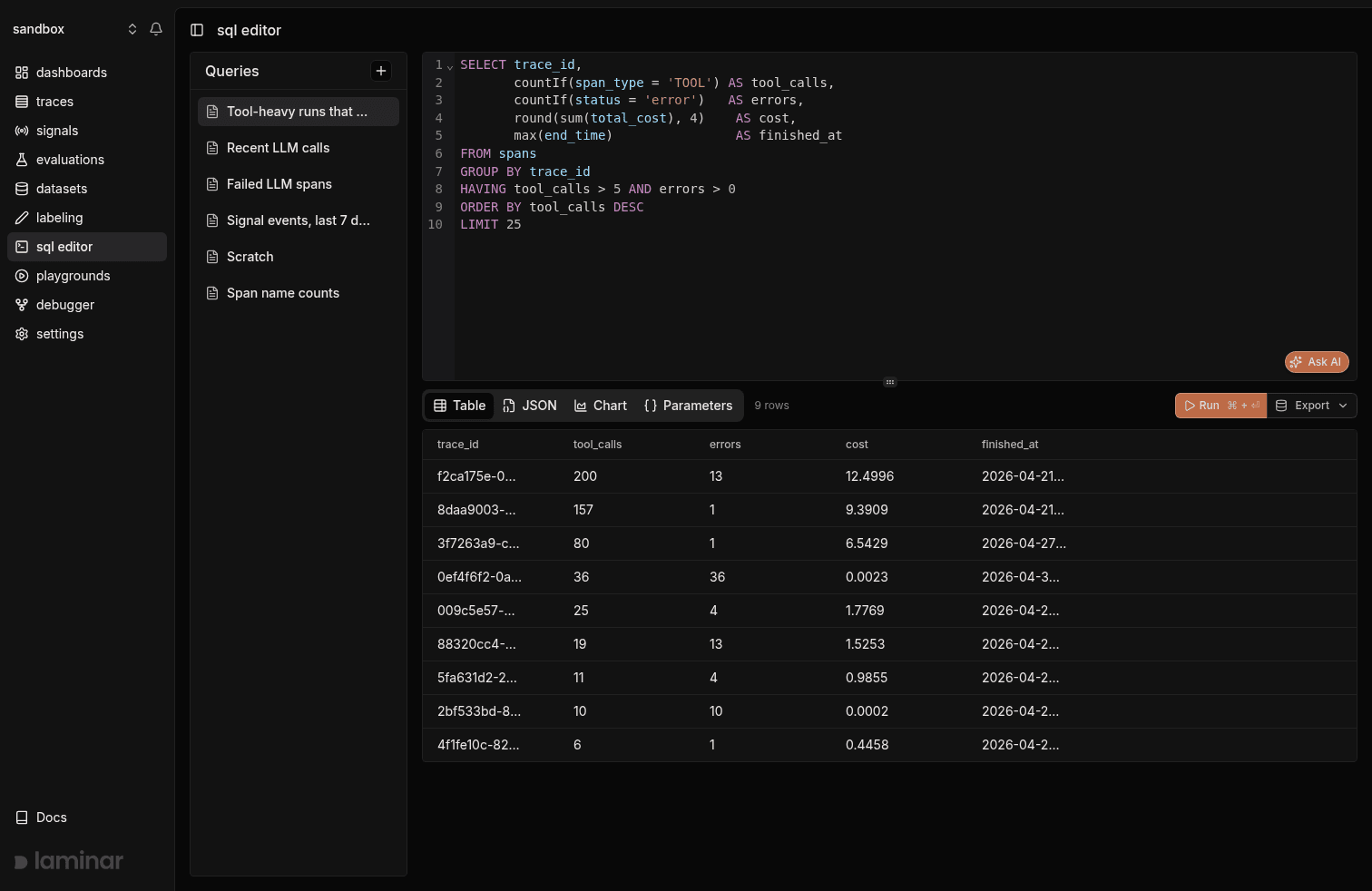Click file icon of Tool-heavy runs query
The height and width of the screenshot is (891, 1372).
[212, 112]
